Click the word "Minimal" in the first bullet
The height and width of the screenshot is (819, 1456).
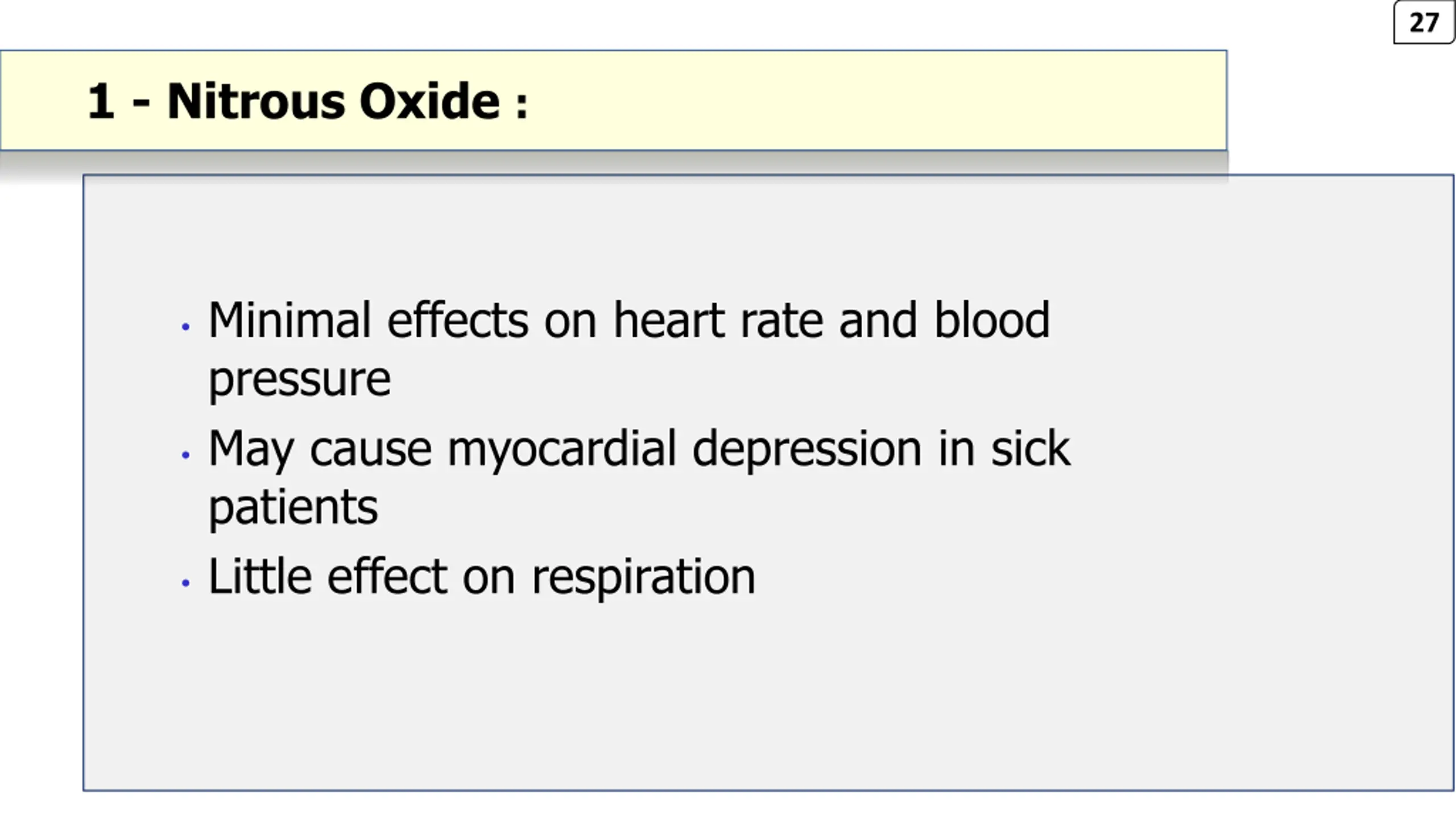(x=289, y=320)
